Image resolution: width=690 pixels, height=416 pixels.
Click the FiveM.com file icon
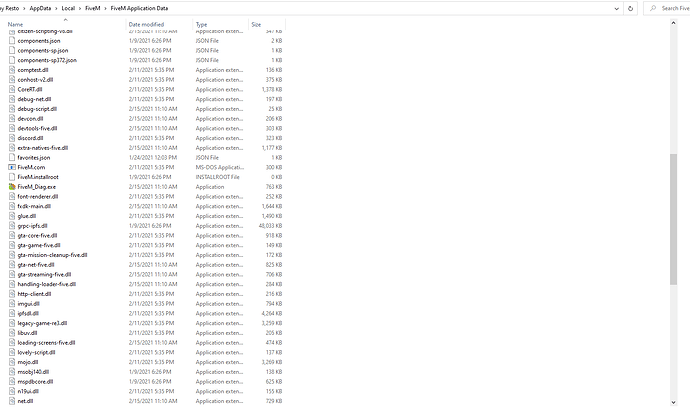coord(12,167)
